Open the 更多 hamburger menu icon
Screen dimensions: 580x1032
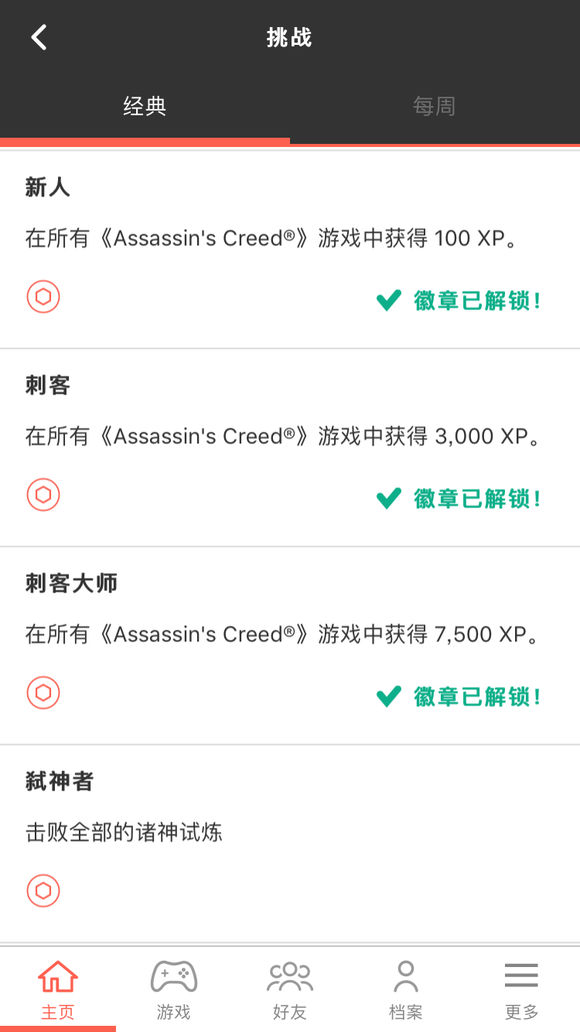521,975
